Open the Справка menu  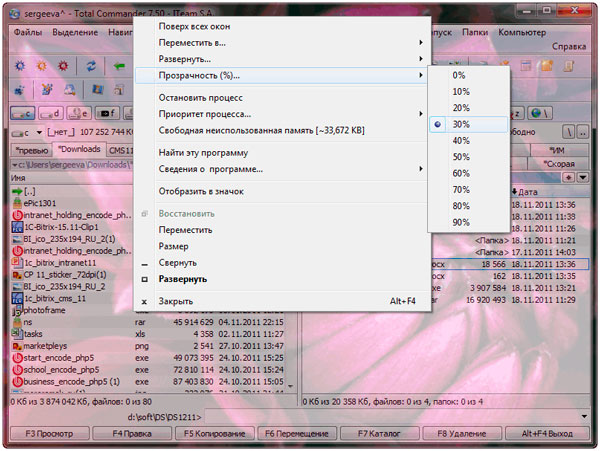[569, 46]
